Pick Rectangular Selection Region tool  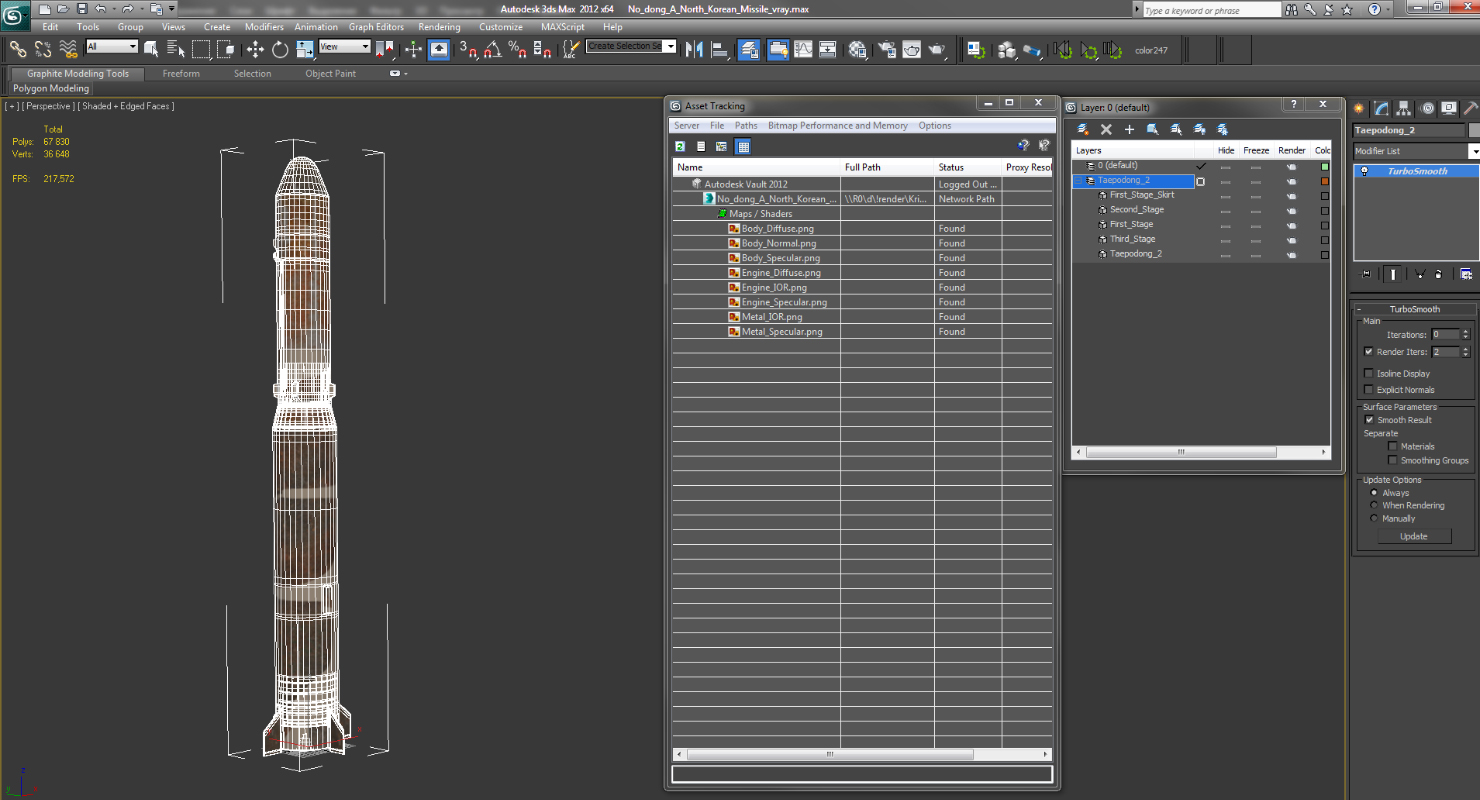pos(201,49)
